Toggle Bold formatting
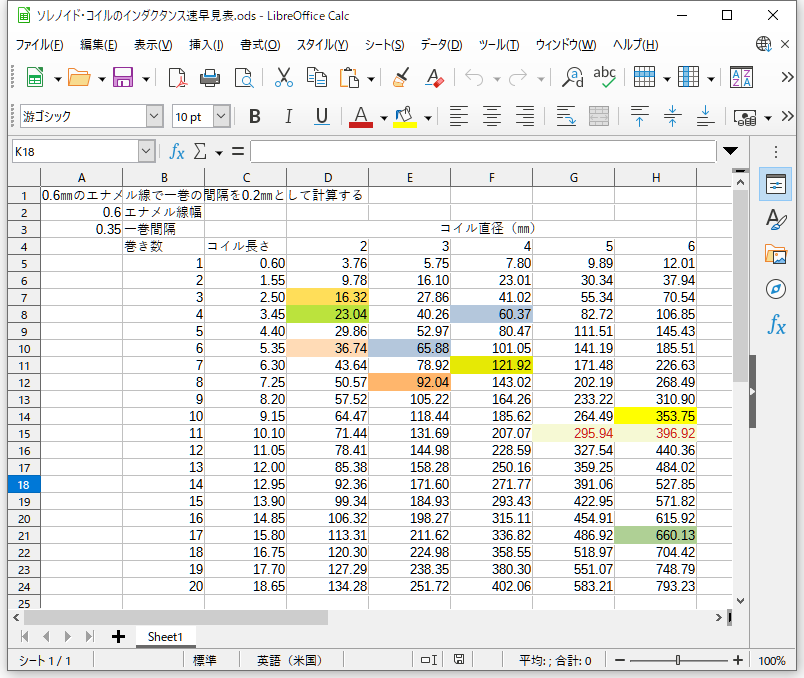 tap(255, 116)
